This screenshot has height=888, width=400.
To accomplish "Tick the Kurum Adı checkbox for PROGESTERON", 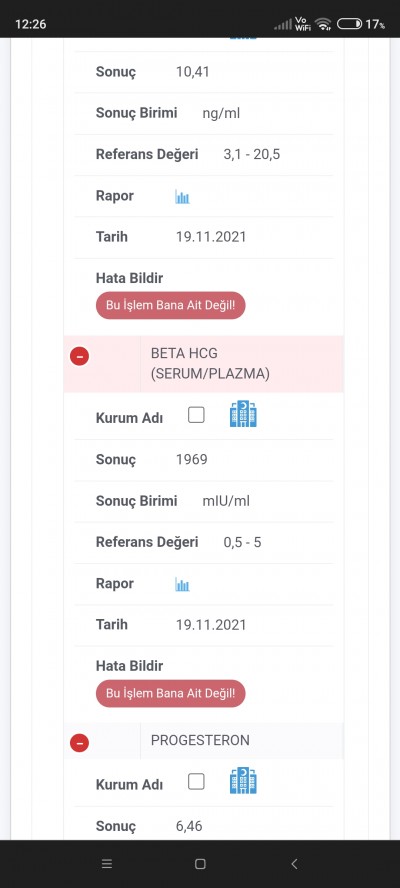I will pos(196,782).
